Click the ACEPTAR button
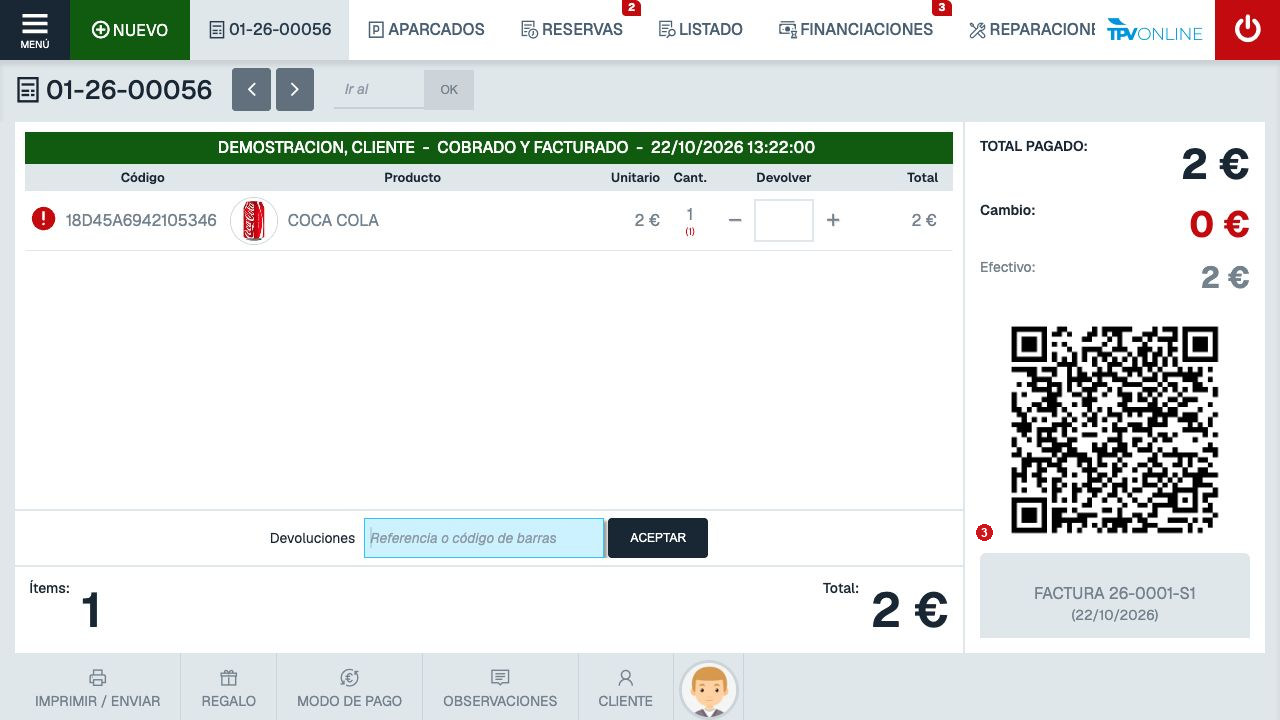 (658, 538)
